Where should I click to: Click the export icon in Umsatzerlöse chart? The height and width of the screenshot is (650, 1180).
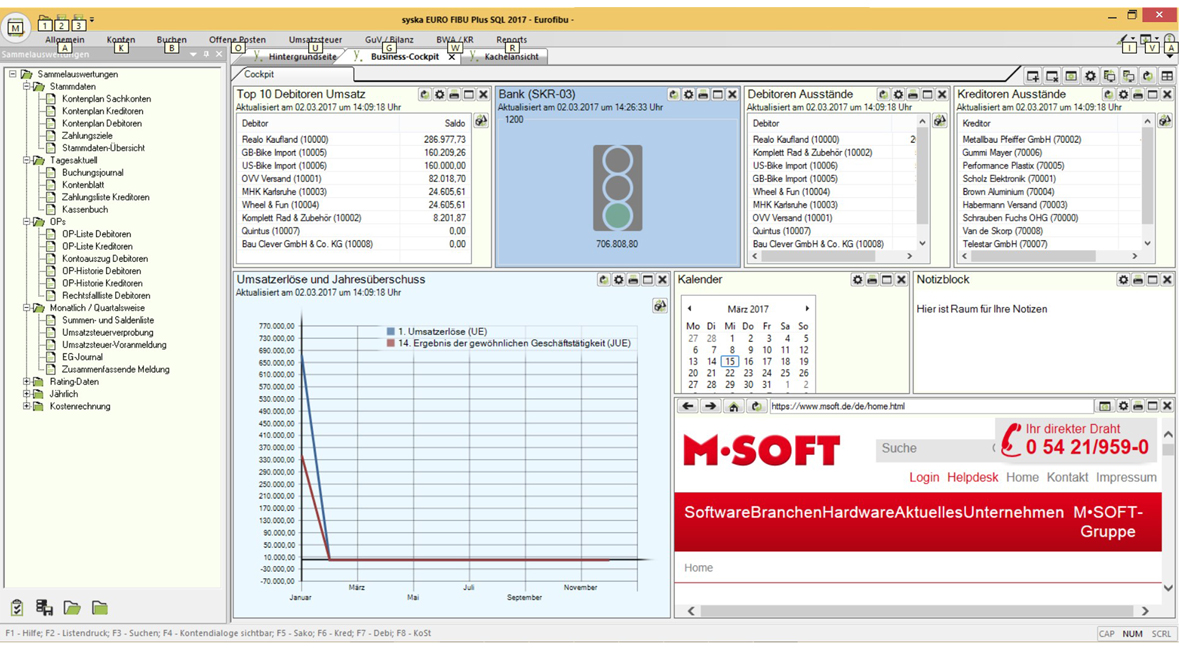pyautogui.click(x=659, y=306)
